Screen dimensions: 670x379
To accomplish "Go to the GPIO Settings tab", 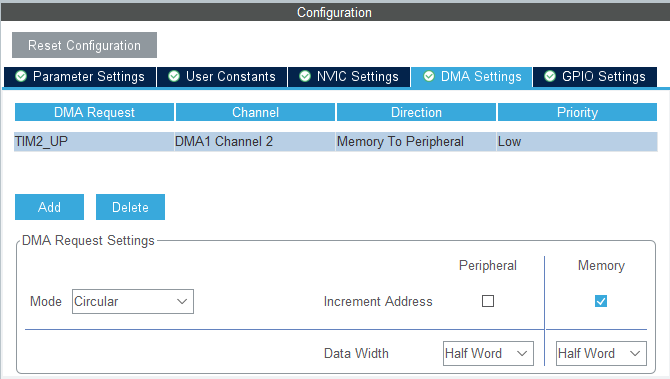I will (x=595, y=77).
